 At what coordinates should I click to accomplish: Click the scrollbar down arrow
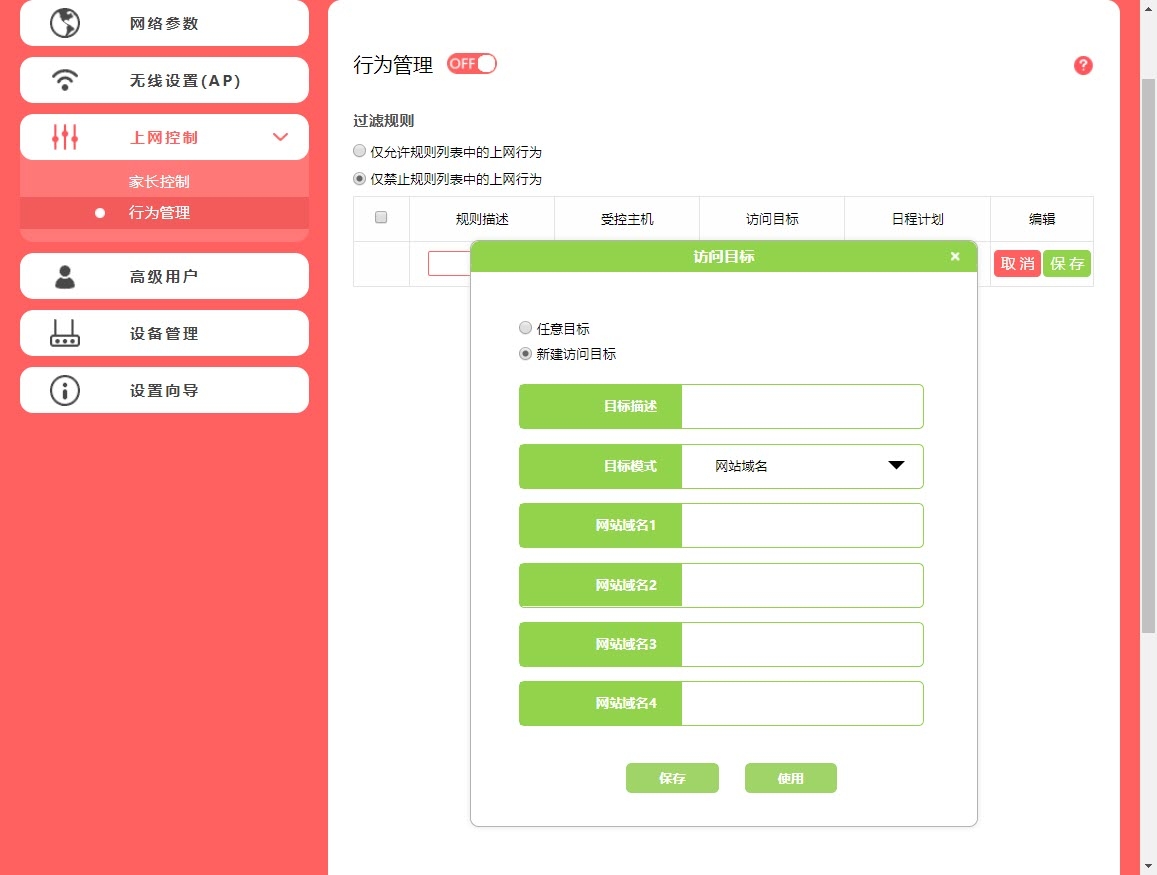1148,866
